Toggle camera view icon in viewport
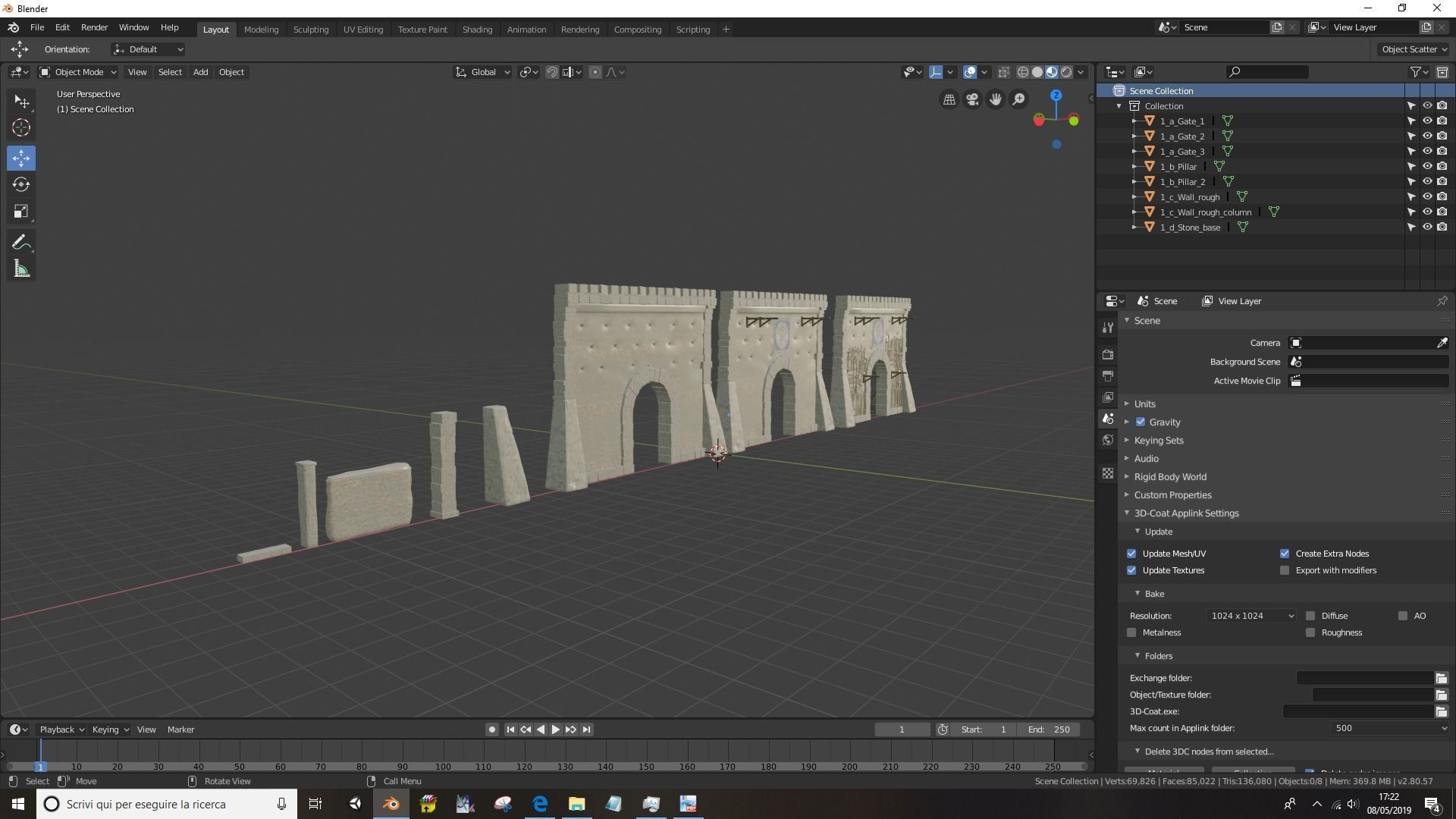This screenshot has width=1456, height=819. tap(972, 99)
